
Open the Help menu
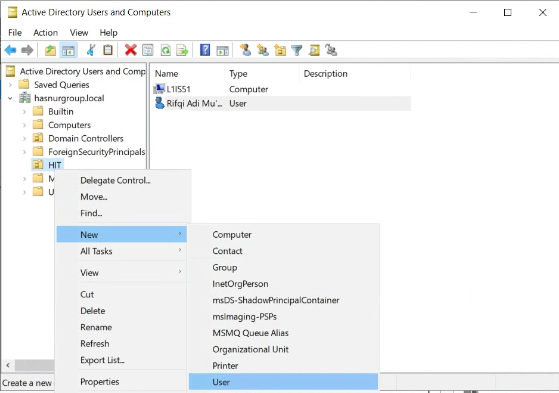click(108, 33)
